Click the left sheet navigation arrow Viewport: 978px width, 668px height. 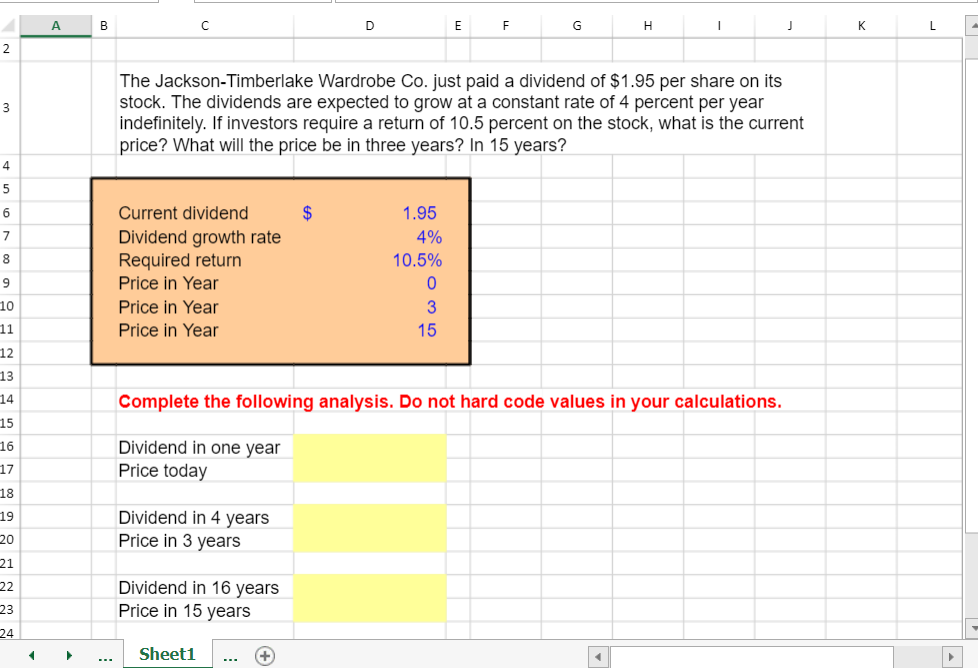31,655
